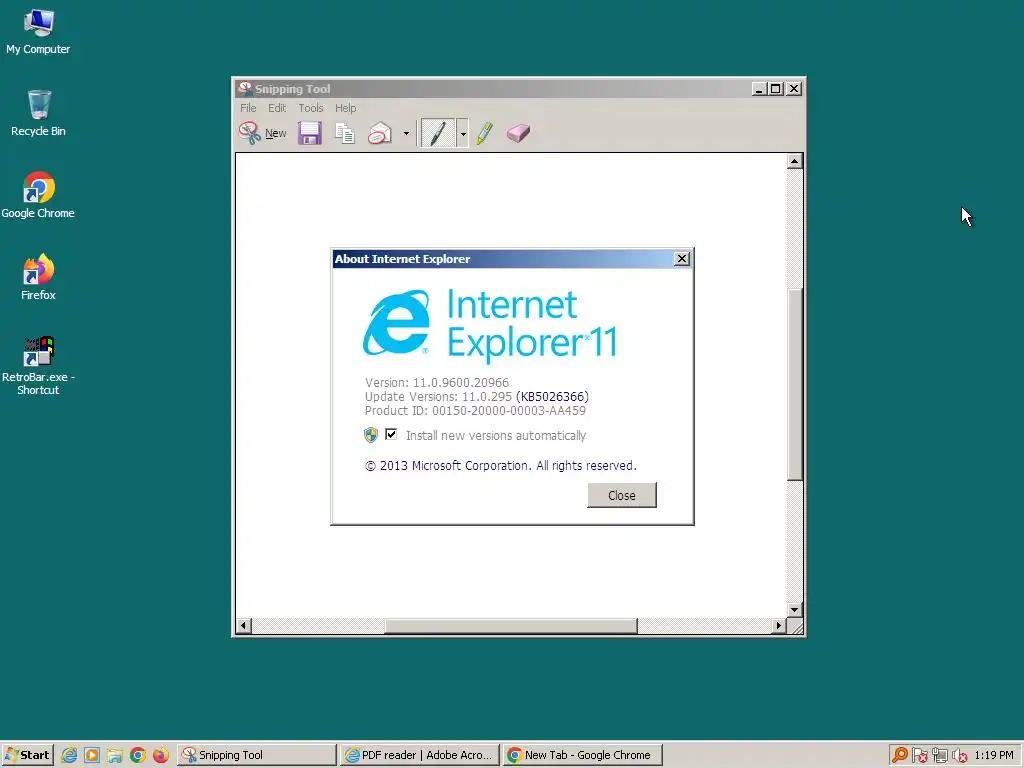
Task: Switch to PDF reader Adobe Acrobat taskbar button
Action: 420,755
